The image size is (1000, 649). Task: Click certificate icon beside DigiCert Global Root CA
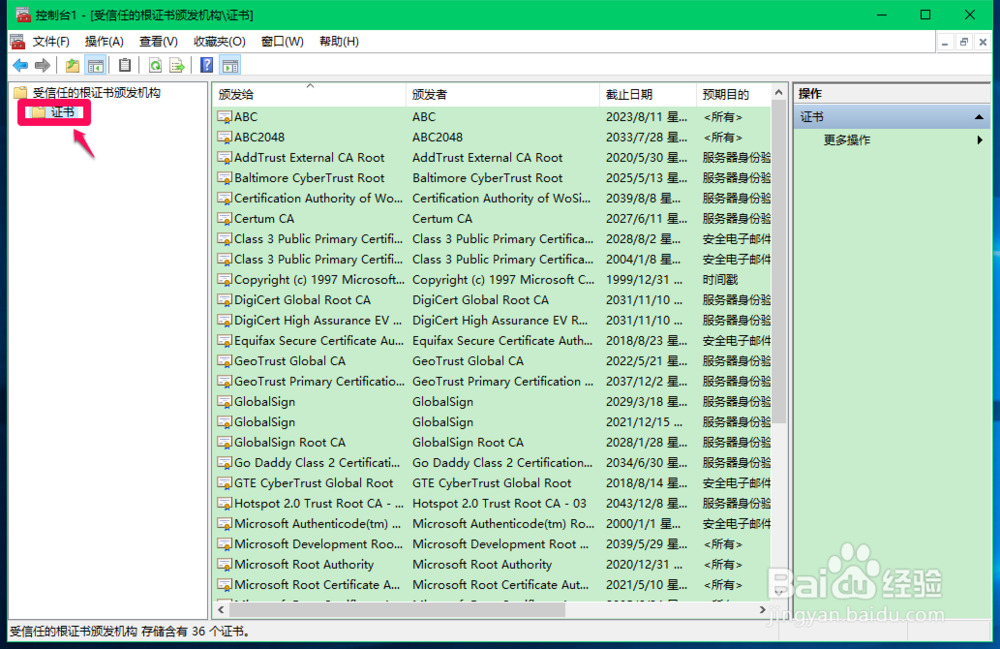(x=224, y=300)
